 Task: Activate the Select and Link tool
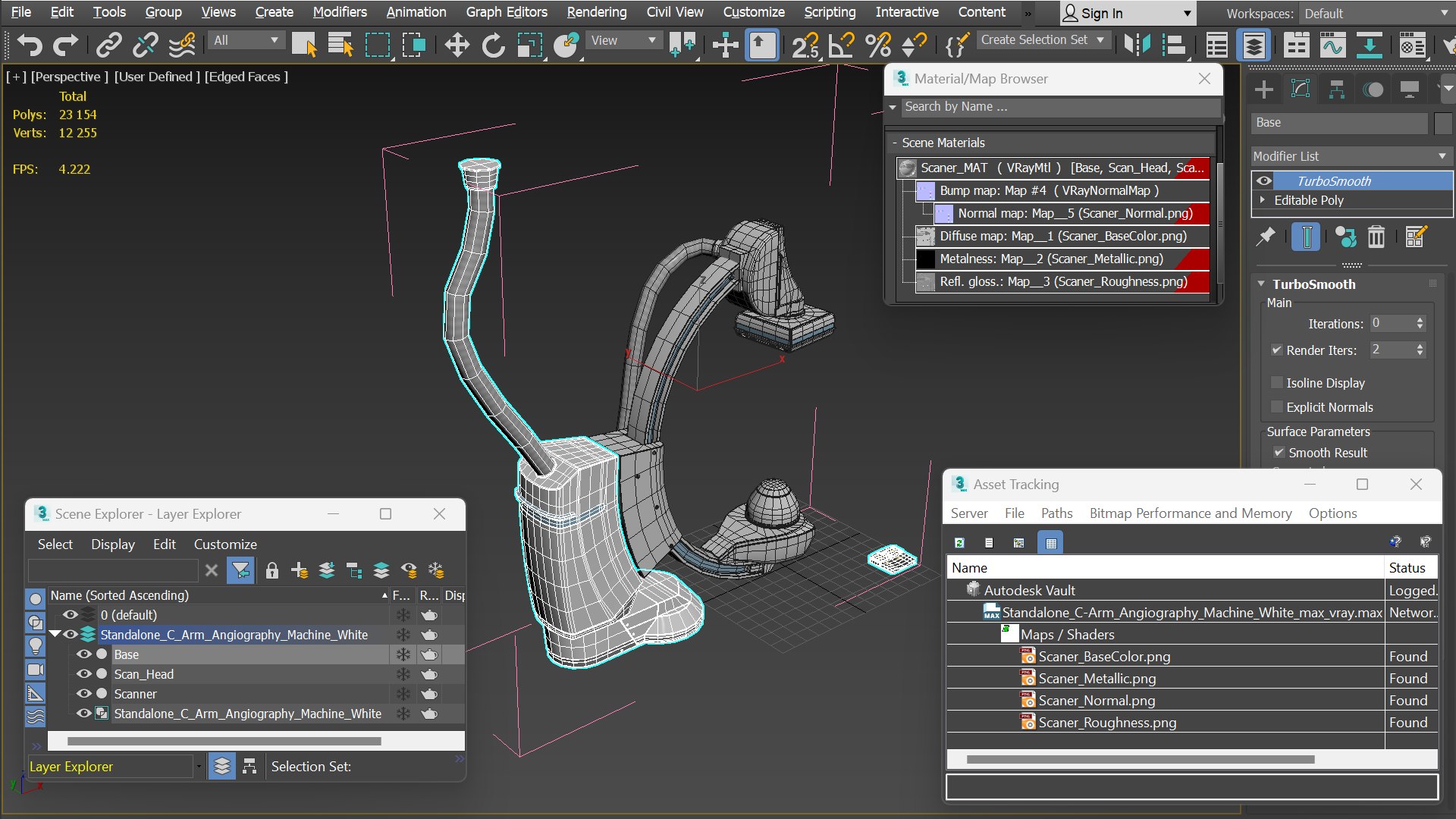(109, 45)
